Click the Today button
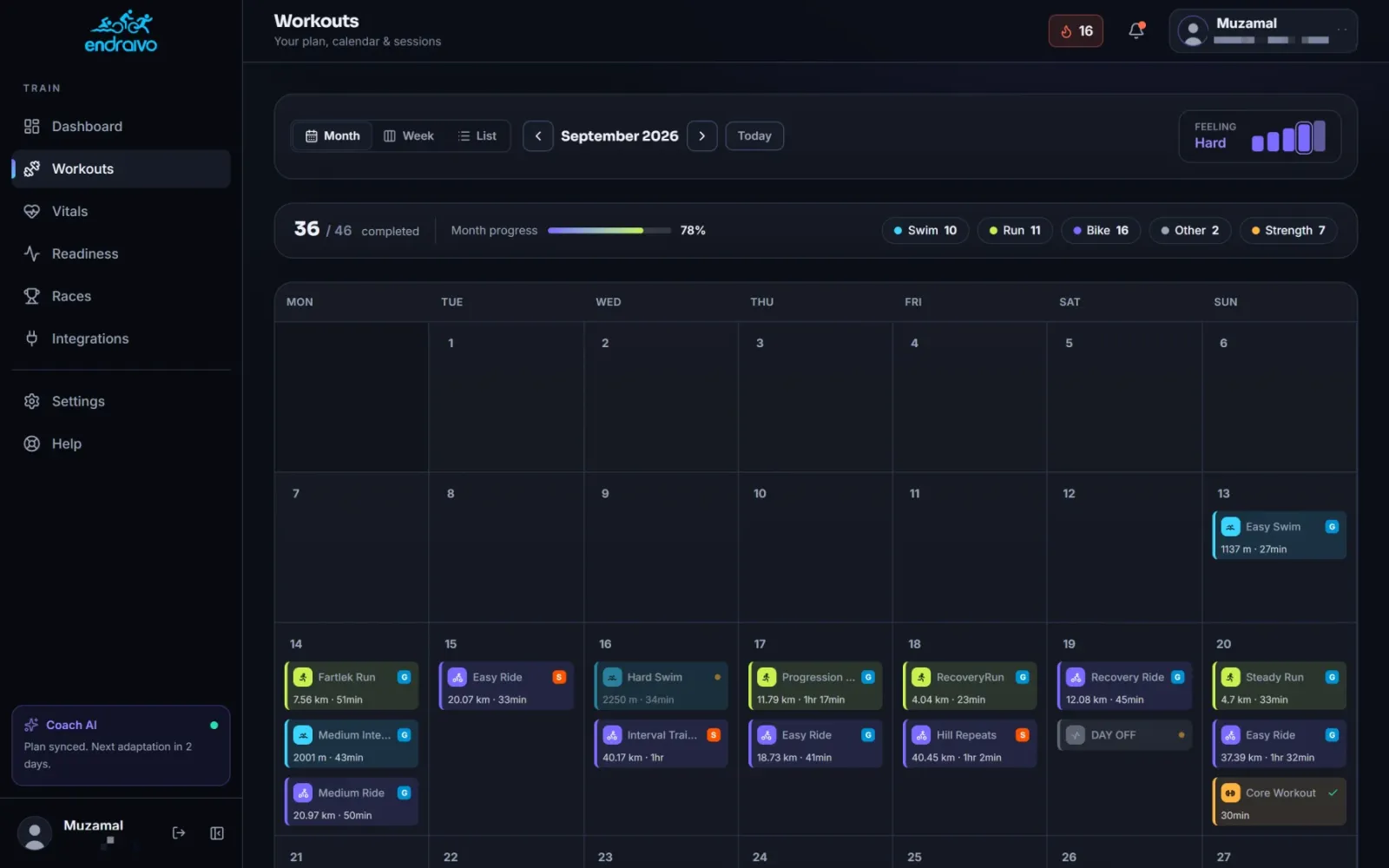This screenshot has height=868, width=1389. pyautogui.click(x=754, y=136)
